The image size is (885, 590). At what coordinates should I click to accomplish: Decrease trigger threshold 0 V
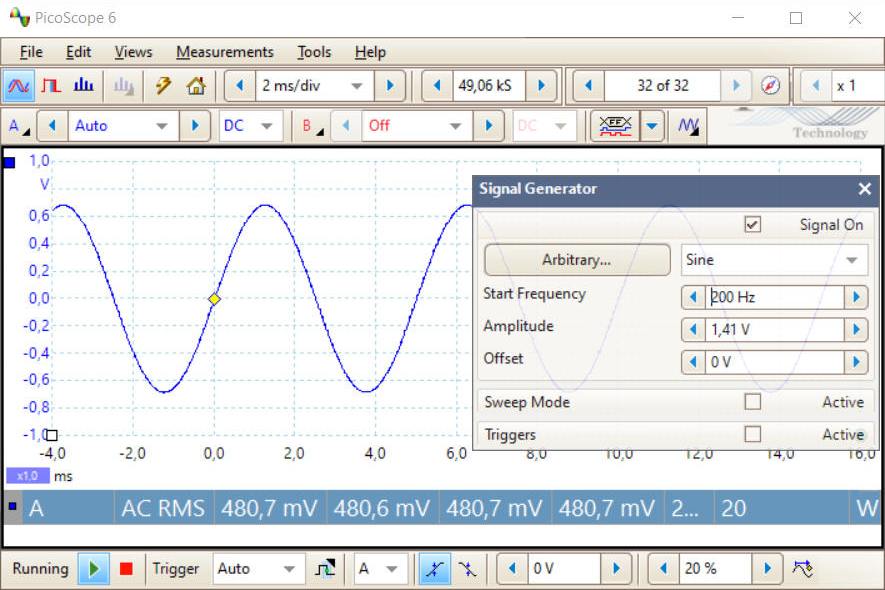coord(512,569)
